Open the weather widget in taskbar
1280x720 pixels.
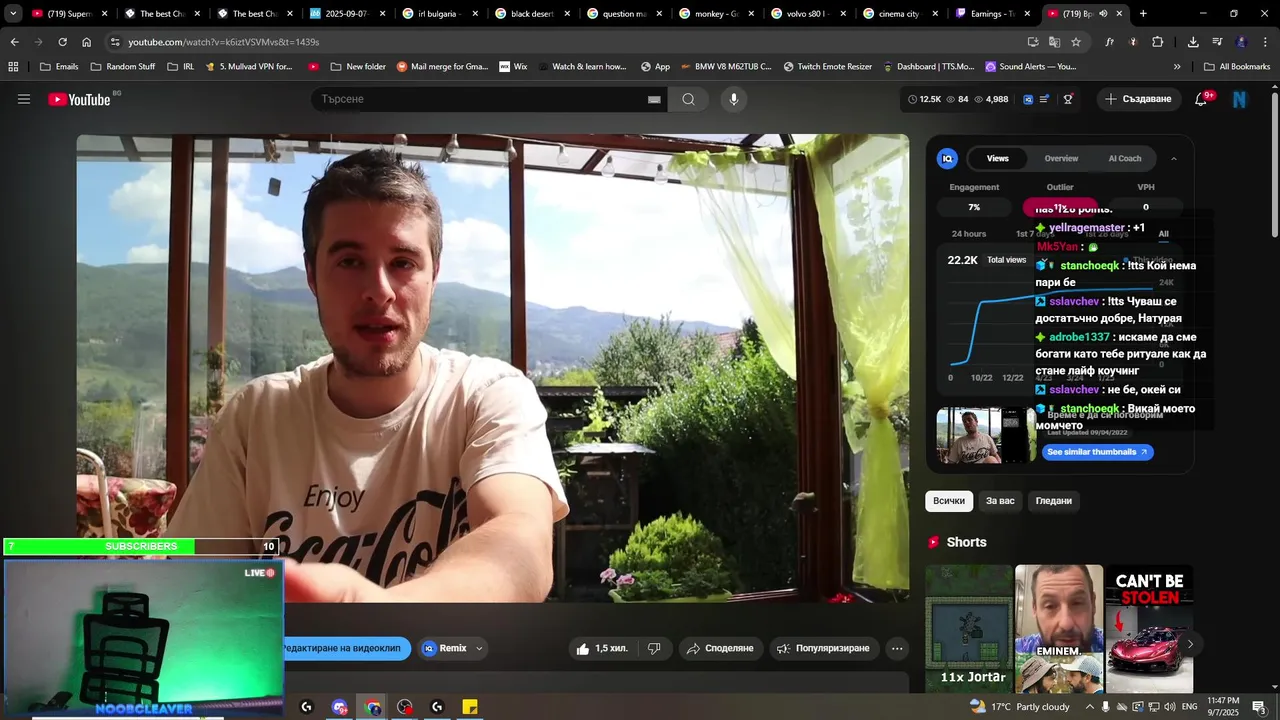coord(1020,707)
